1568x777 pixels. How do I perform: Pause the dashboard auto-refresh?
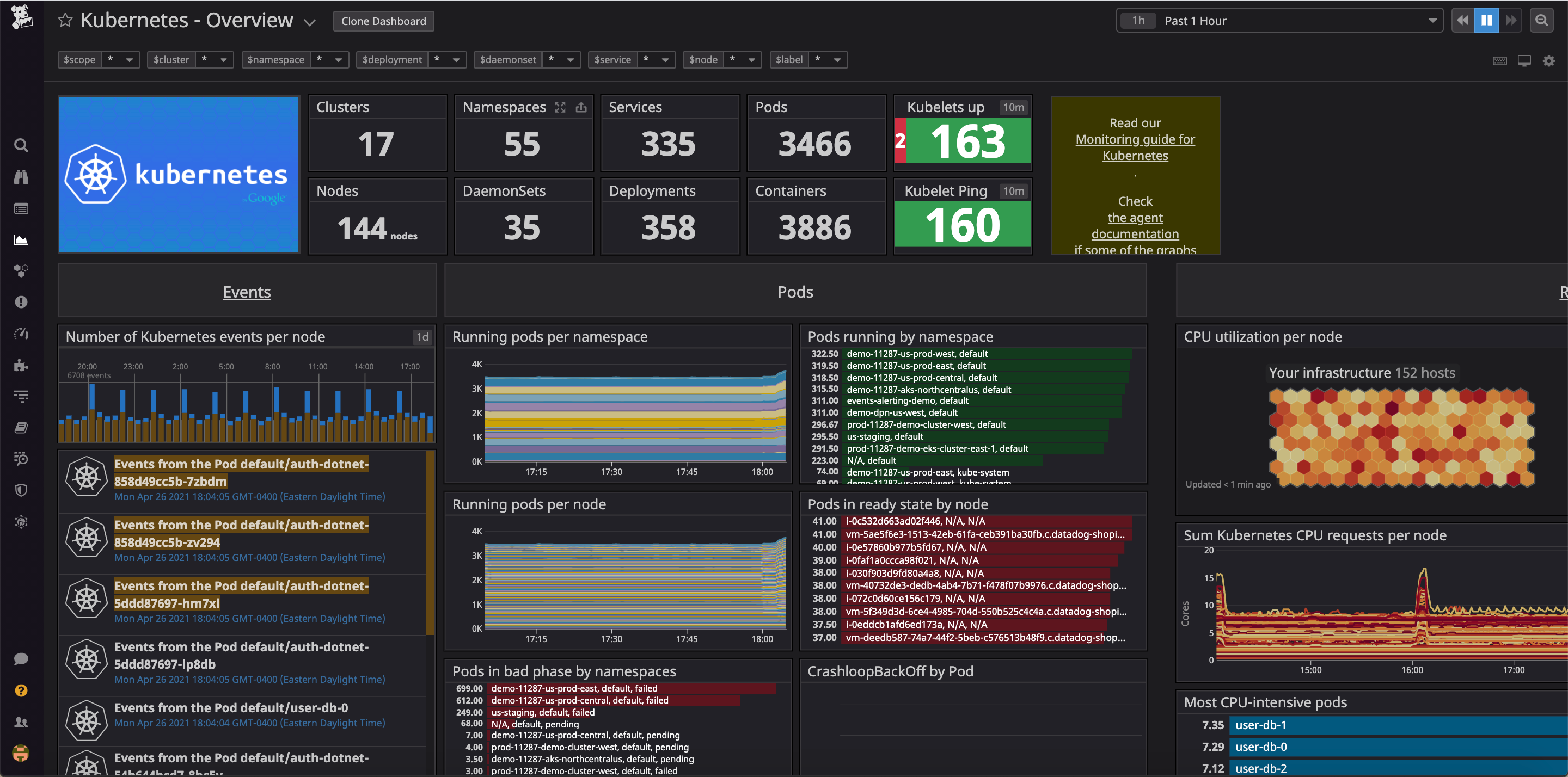[1486, 20]
